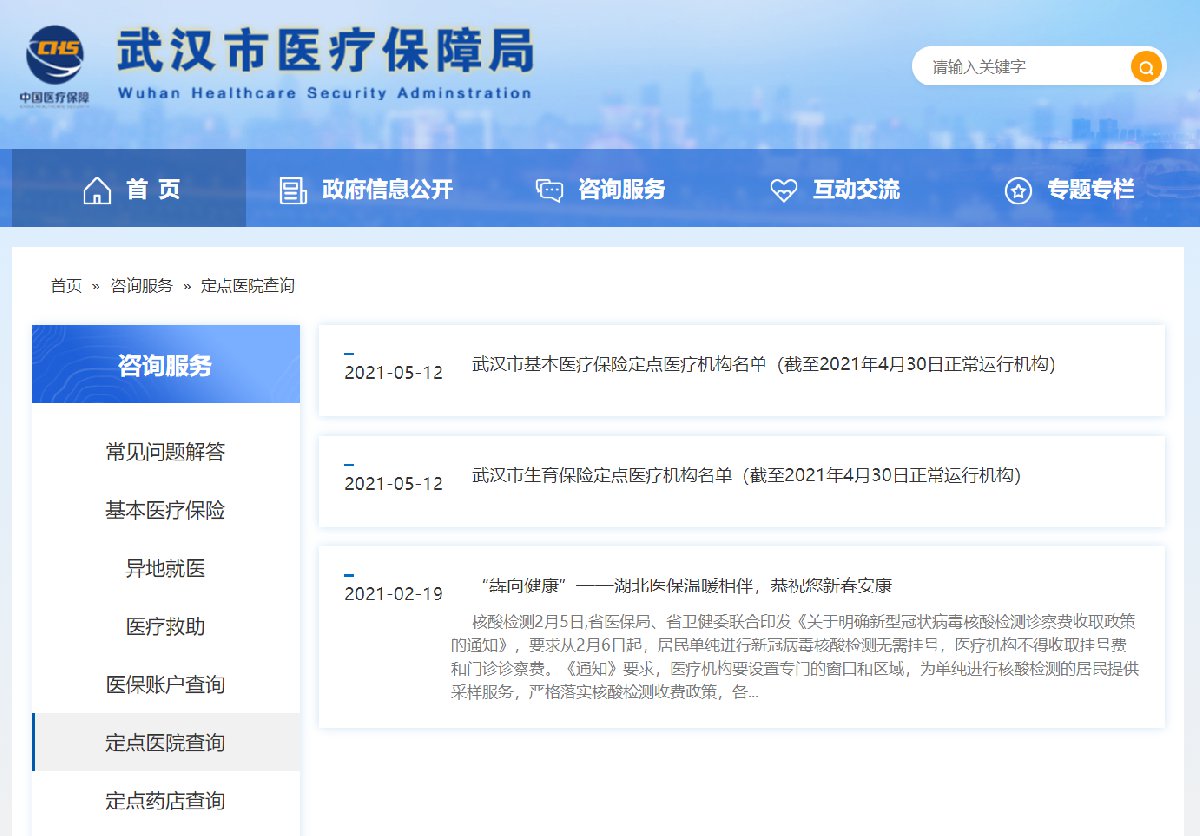Screen dimensions: 1200x836
Task: Focus the 请输入关键字 search field
Action: (1020, 67)
